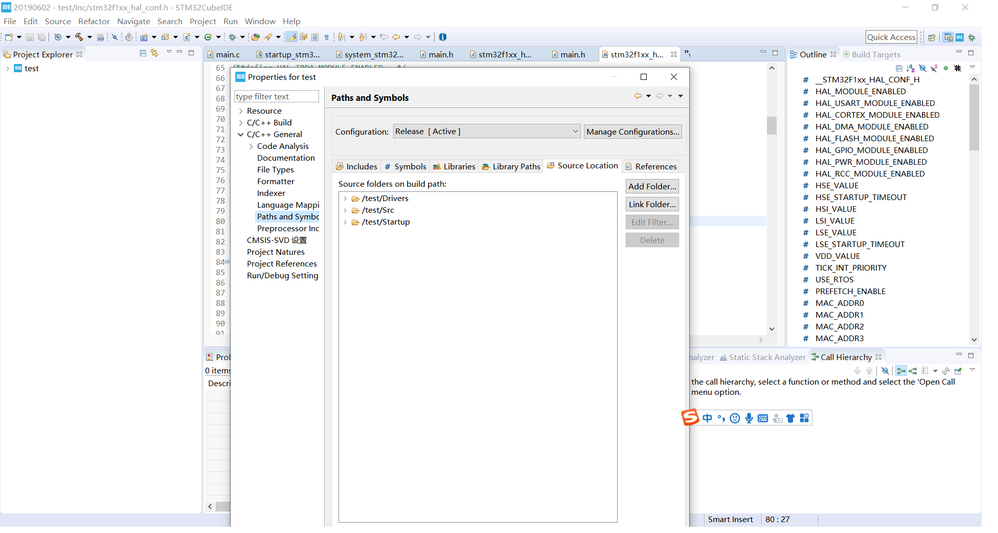This screenshot has width=998, height=533.
Task: Toggle Link with Editor in Project Explorer
Action: (x=155, y=53)
